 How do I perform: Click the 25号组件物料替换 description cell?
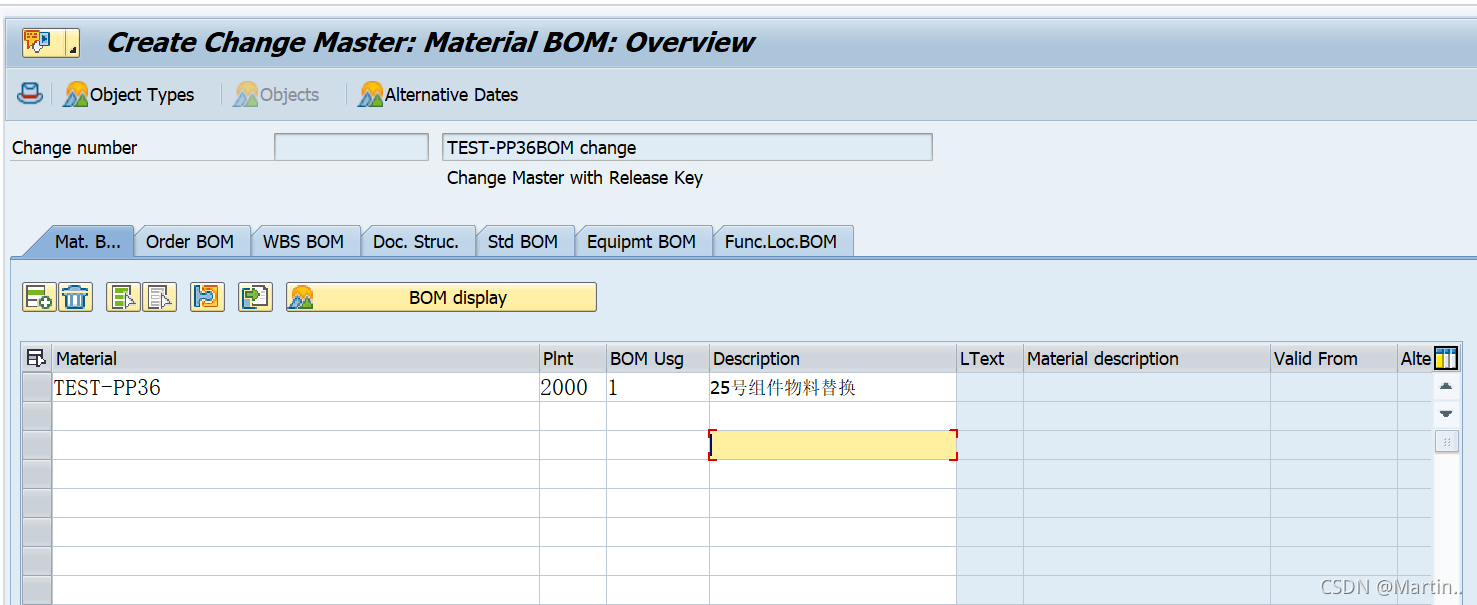click(833, 387)
